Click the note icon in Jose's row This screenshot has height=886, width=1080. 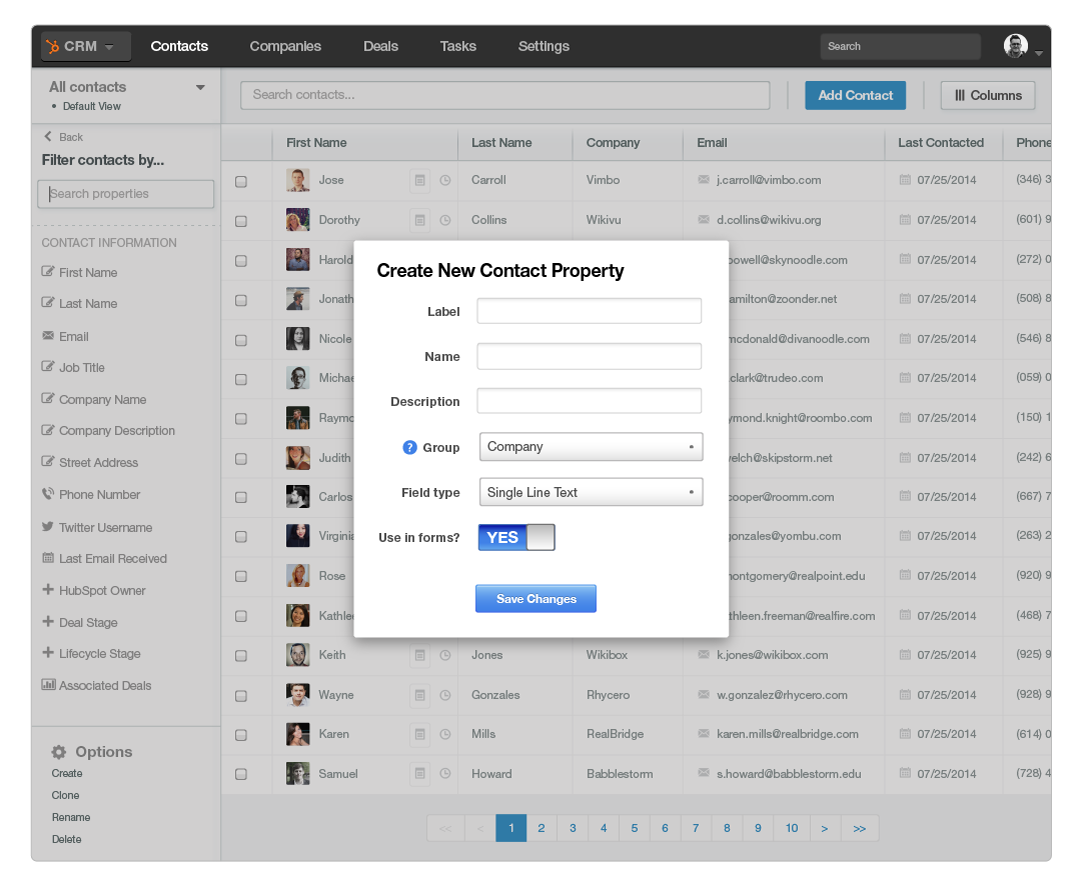click(420, 180)
